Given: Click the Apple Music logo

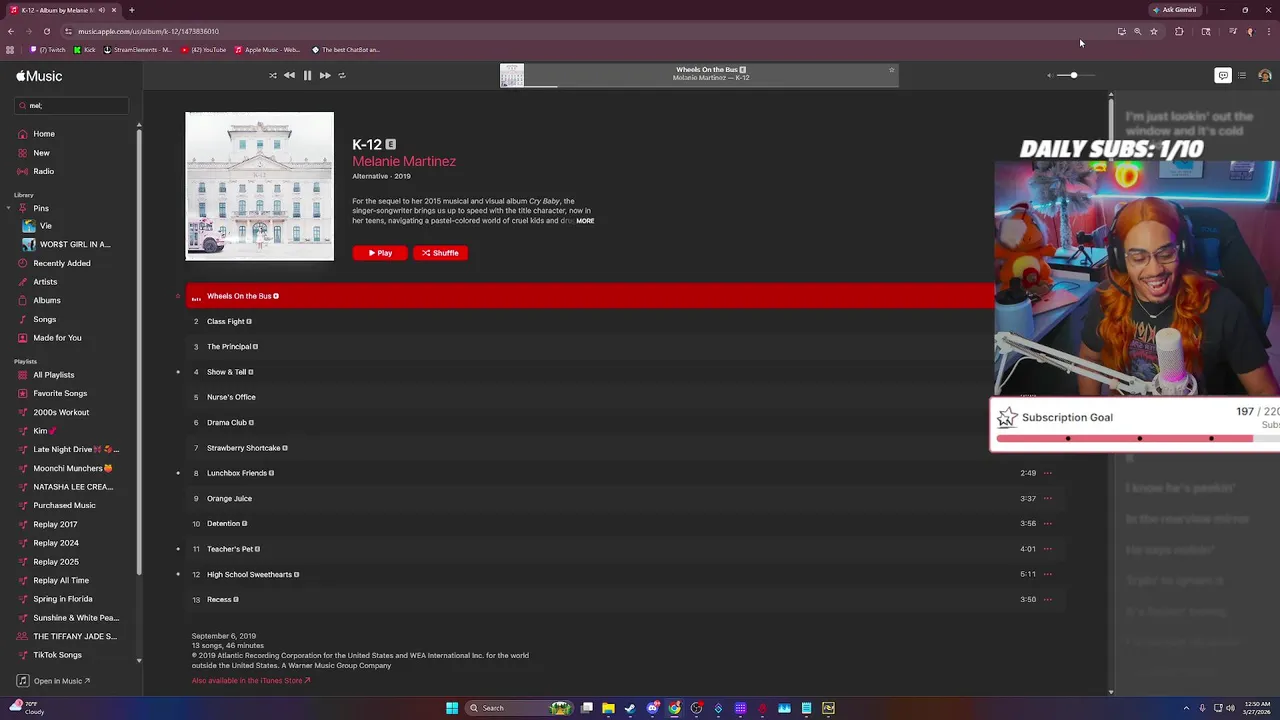Looking at the screenshot, I should coord(39,76).
